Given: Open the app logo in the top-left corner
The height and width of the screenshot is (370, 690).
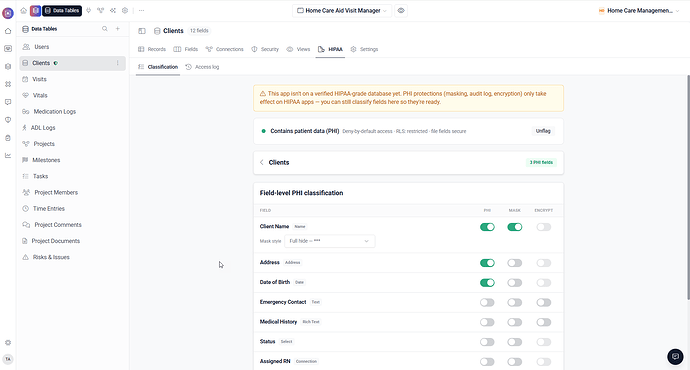Looking at the screenshot, I should point(8,13).
